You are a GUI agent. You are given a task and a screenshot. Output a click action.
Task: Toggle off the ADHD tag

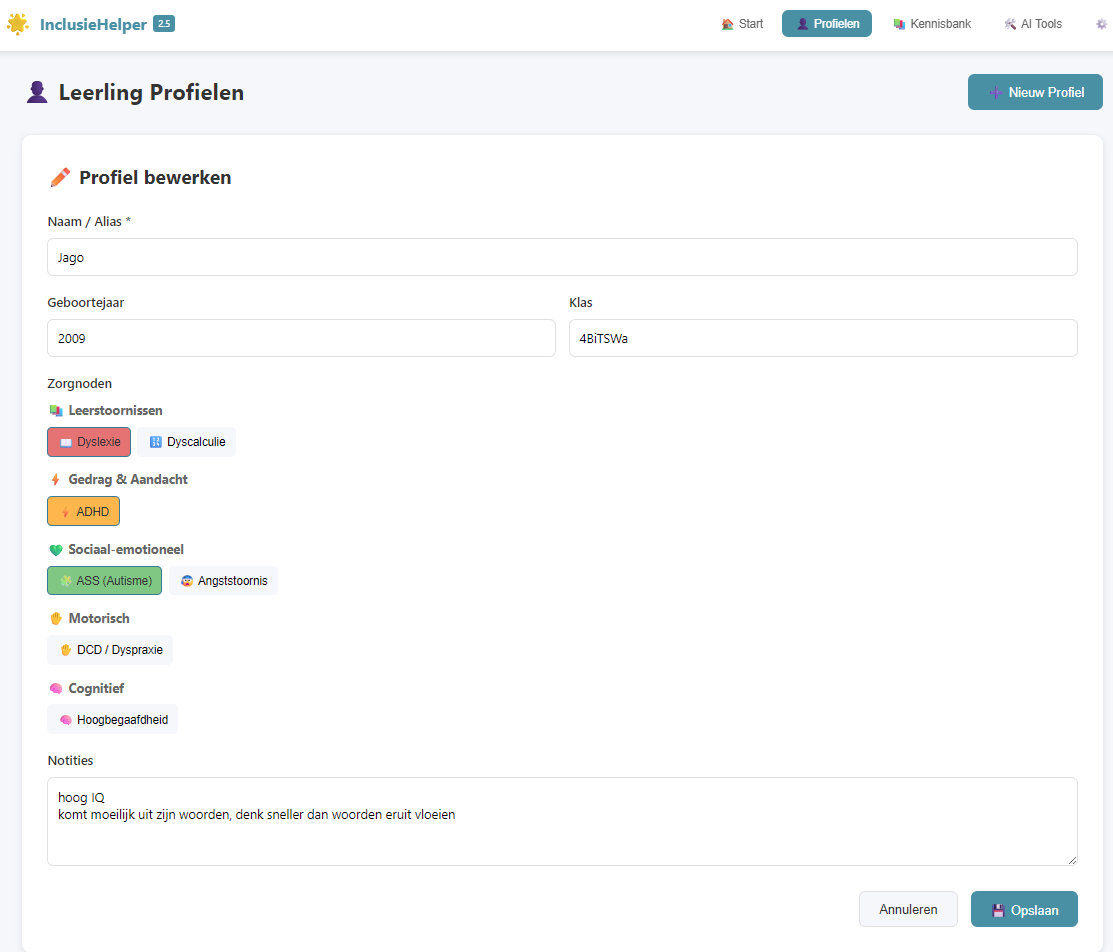click(x=83, y=512)
